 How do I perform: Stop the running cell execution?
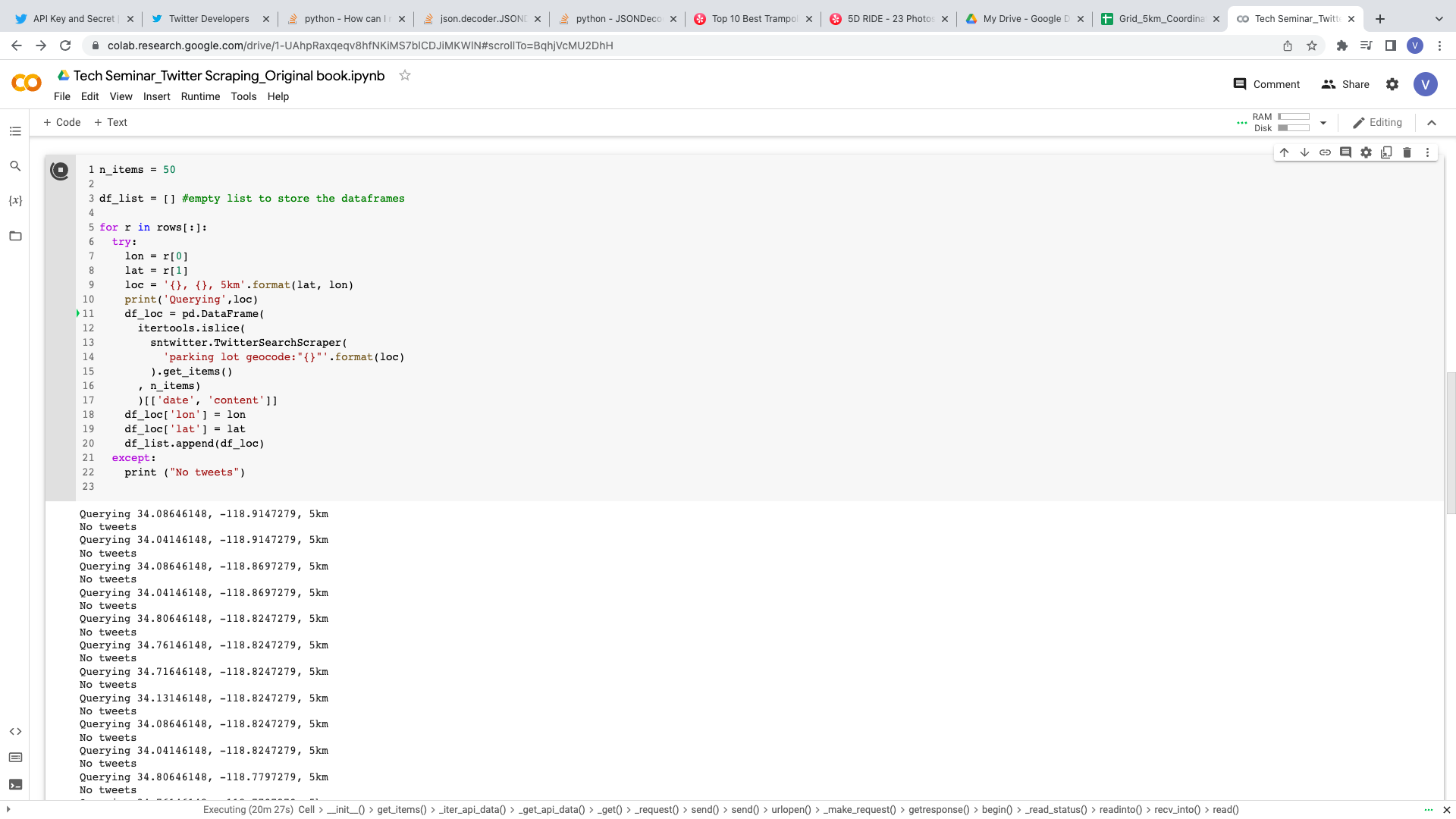tap(60, 171)
